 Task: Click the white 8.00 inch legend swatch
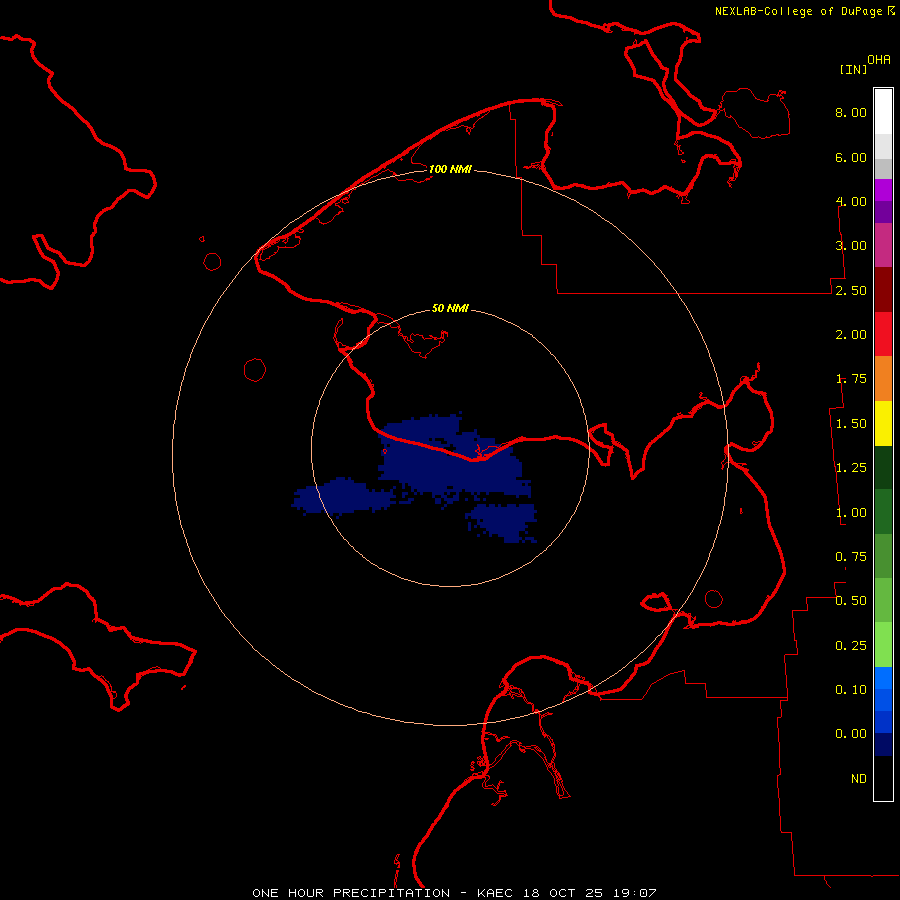(x=883, y=112)
